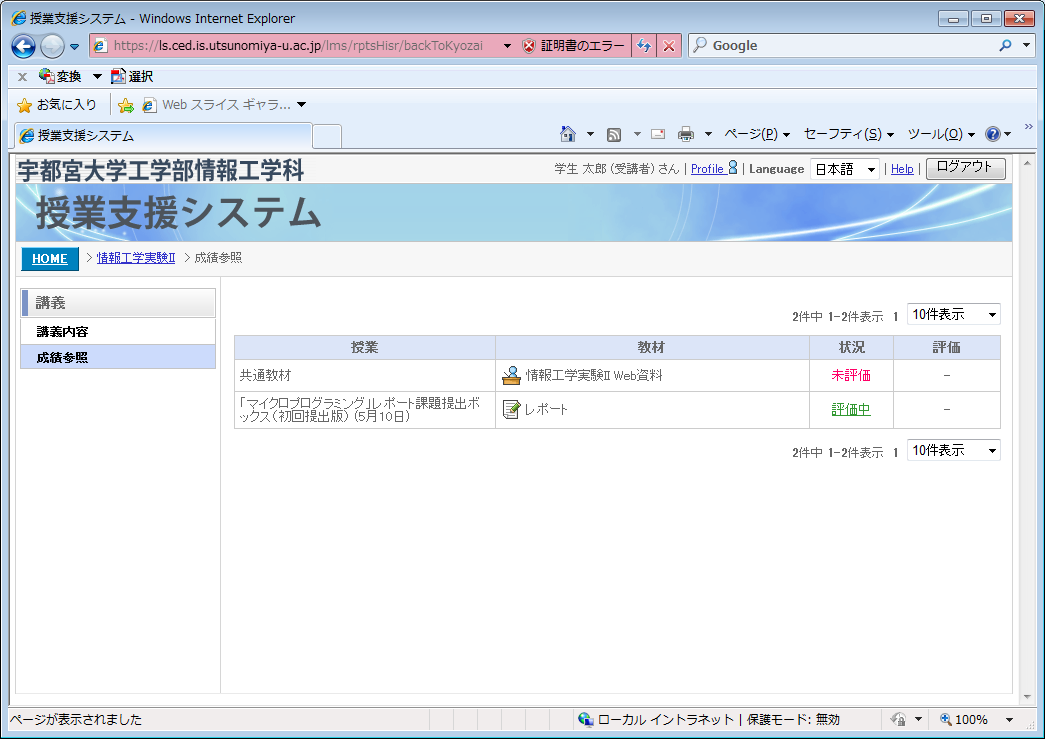Open the セーフティ(S) menu
Screen dimensions: 1045x739
tap(848, 134)
